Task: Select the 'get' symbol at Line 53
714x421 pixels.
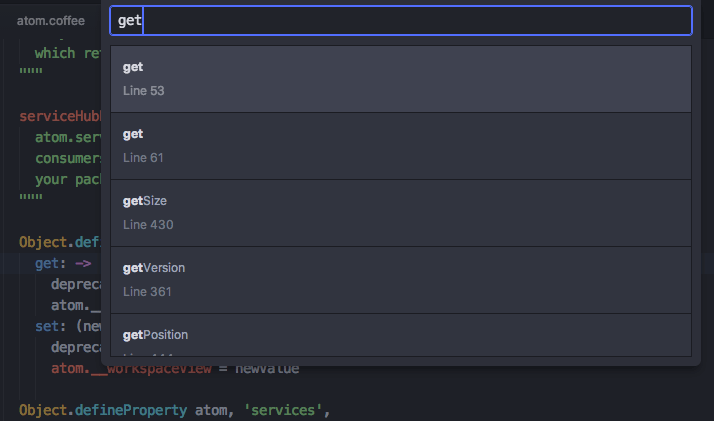Action: click(401, 79)
